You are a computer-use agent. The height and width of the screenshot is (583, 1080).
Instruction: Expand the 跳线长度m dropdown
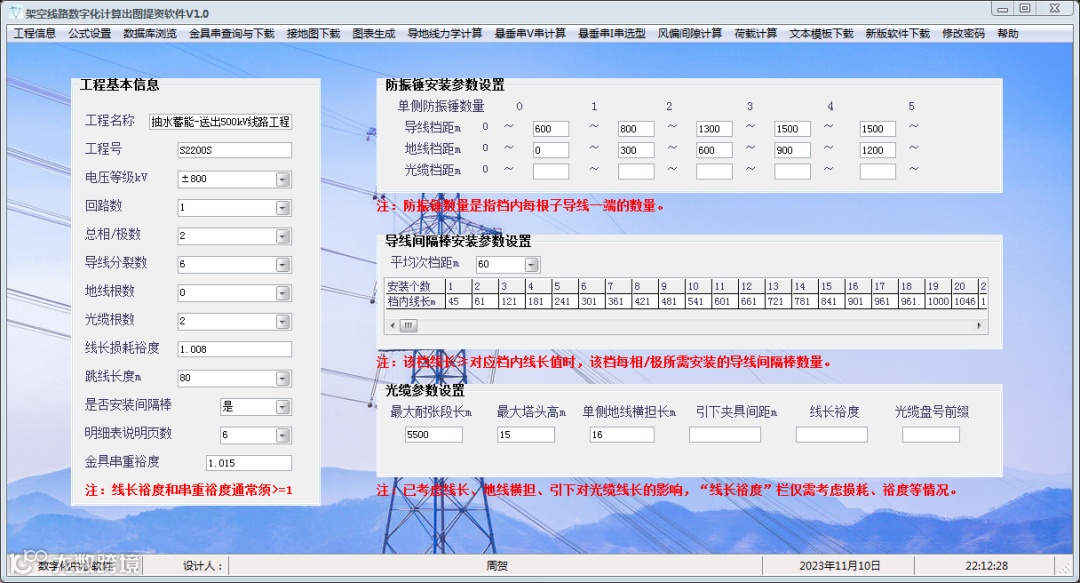[282, 378]
